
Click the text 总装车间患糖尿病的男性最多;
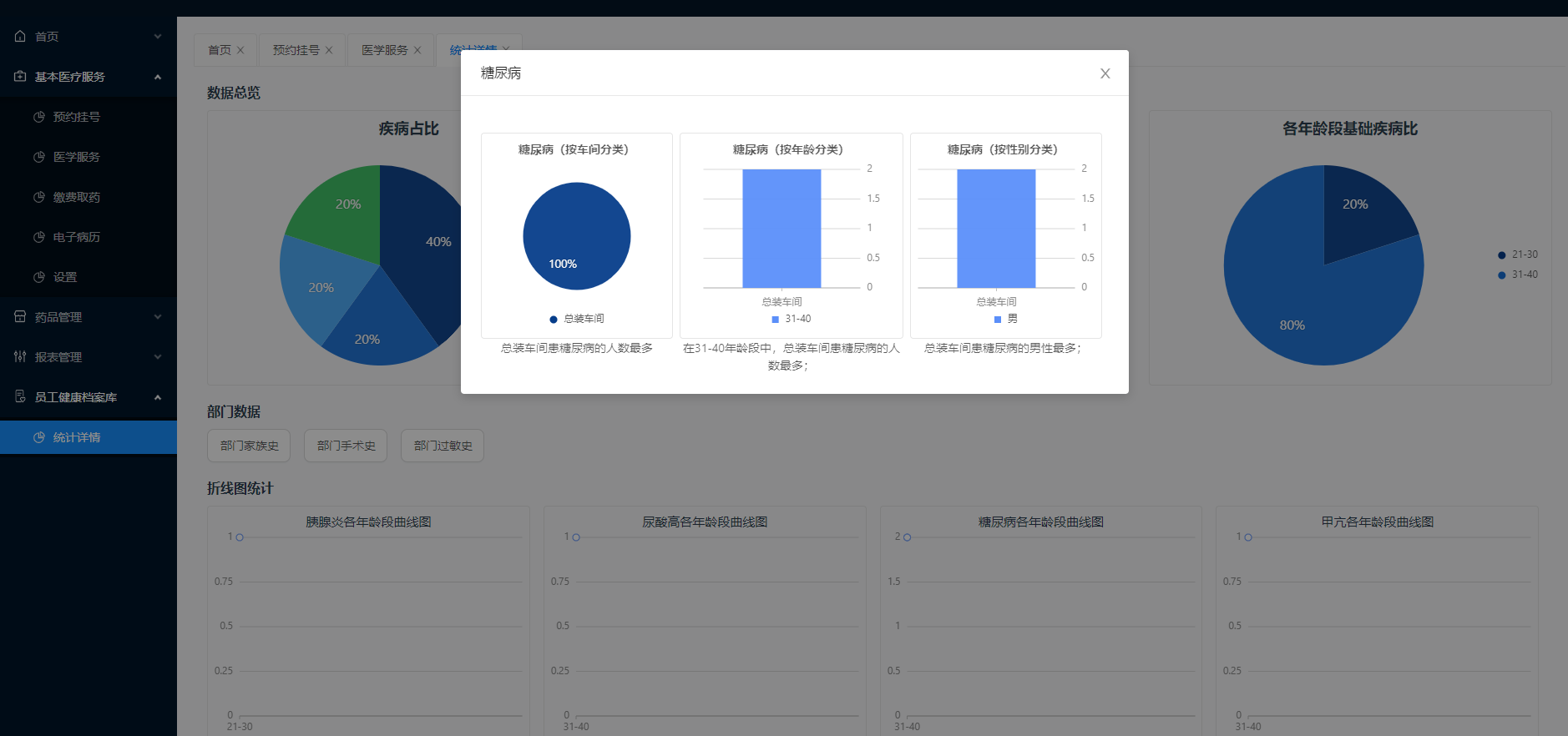point(1003,348)
